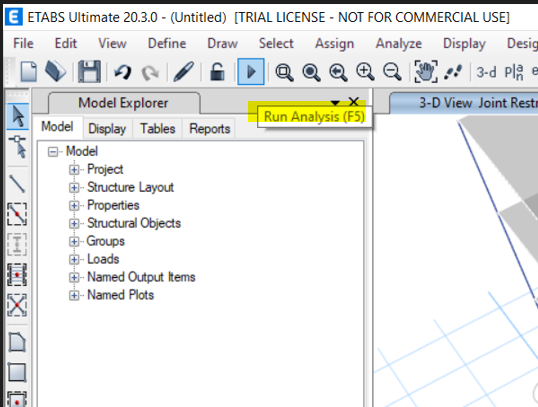Collapse the Model root node
Screen dimensions: 538x407
(x=53, y=152)
